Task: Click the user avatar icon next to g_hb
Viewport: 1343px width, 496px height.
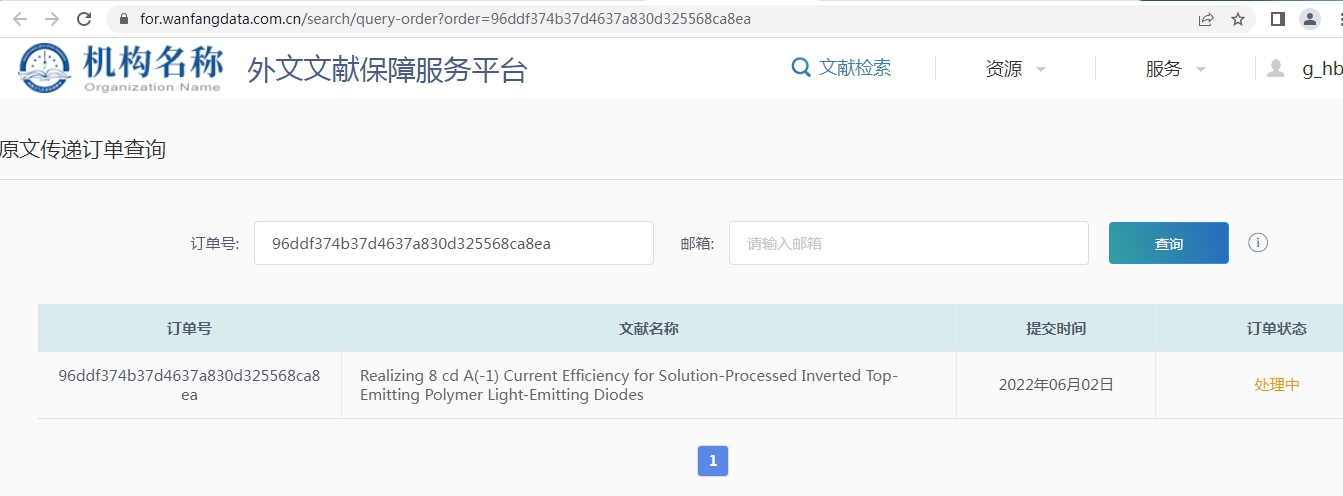Action: click(1276, 68)
